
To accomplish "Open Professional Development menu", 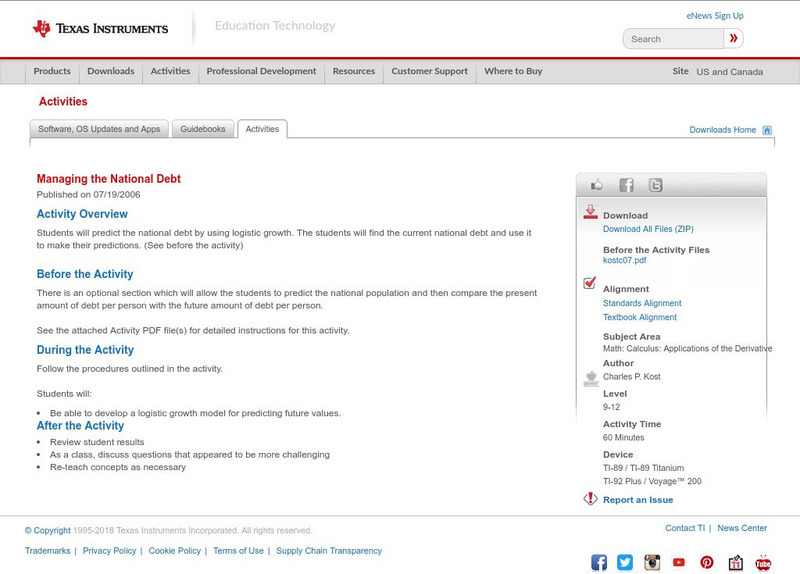I will [261, 71].
